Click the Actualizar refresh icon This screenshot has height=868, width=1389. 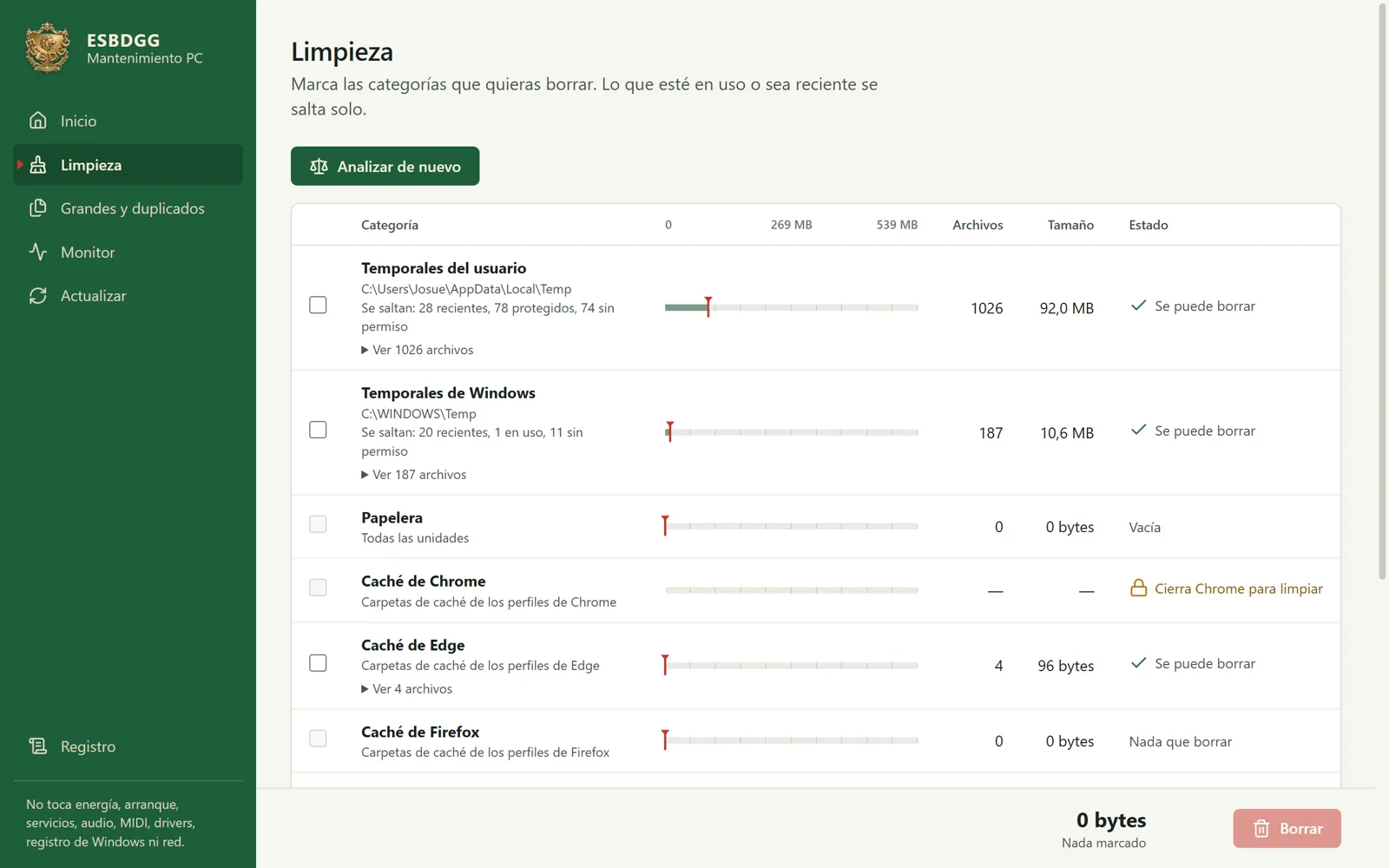click(x=38, y=296)
